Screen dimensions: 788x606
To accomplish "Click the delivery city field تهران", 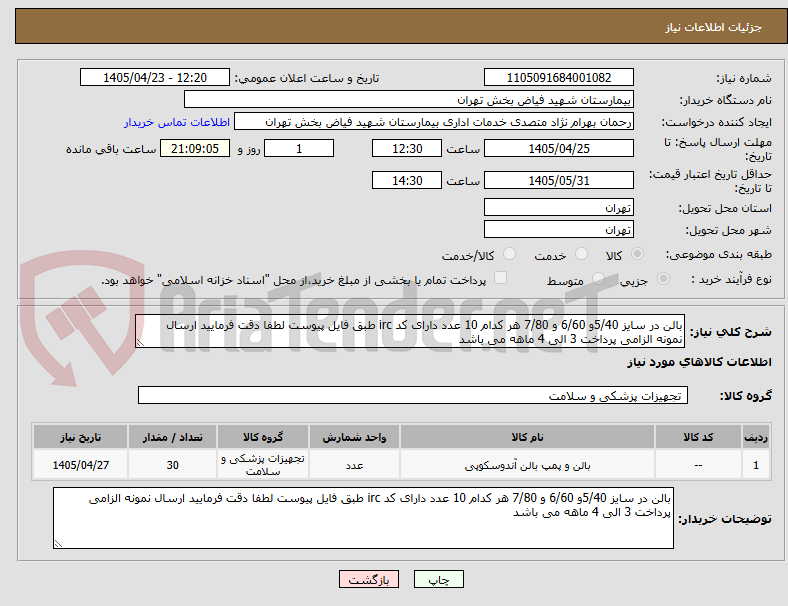I will (x=558, y=229).
